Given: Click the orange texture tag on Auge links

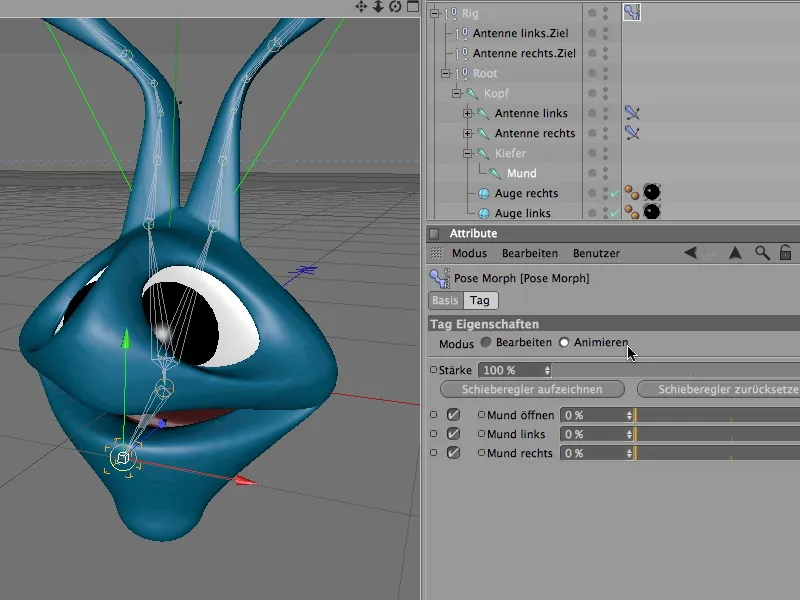Looking at the screenshot, I should click(x=632, y=212).
